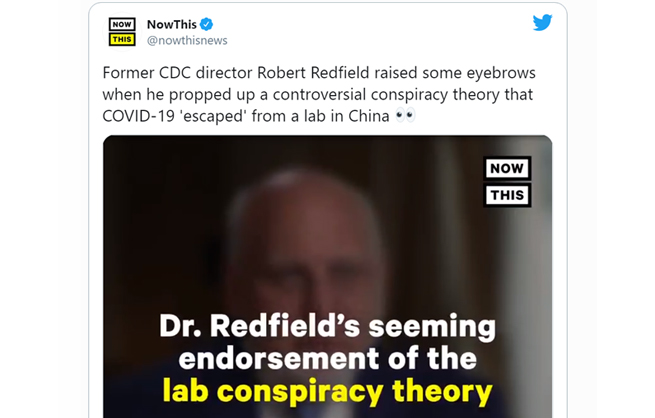
Task: Click the yellow 'lab conspiracy theory' caption
Action: tap(328, 391)
